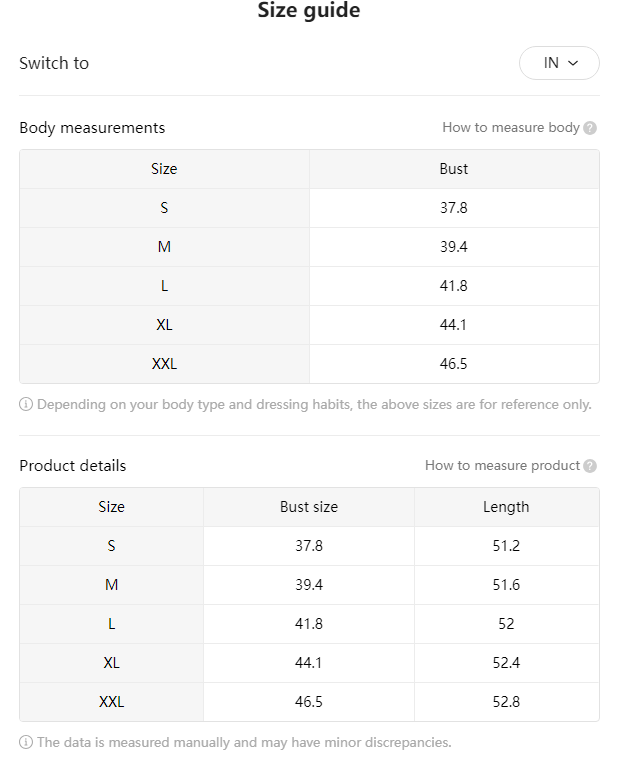
Task: Click the help icon next to How to measure body
Action: point(590,128)
